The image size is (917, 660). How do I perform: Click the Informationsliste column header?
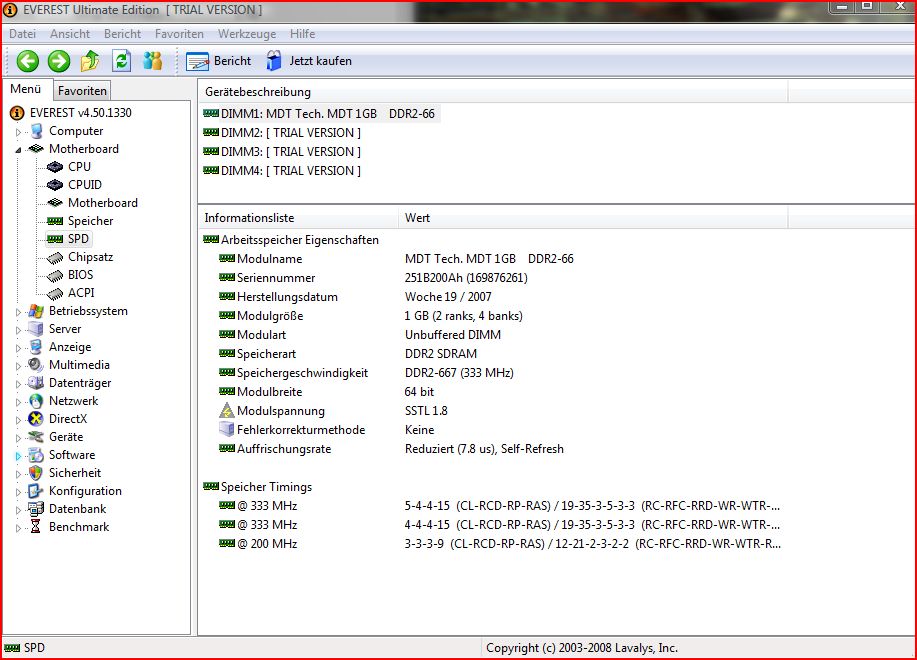(x=298, y=218)
